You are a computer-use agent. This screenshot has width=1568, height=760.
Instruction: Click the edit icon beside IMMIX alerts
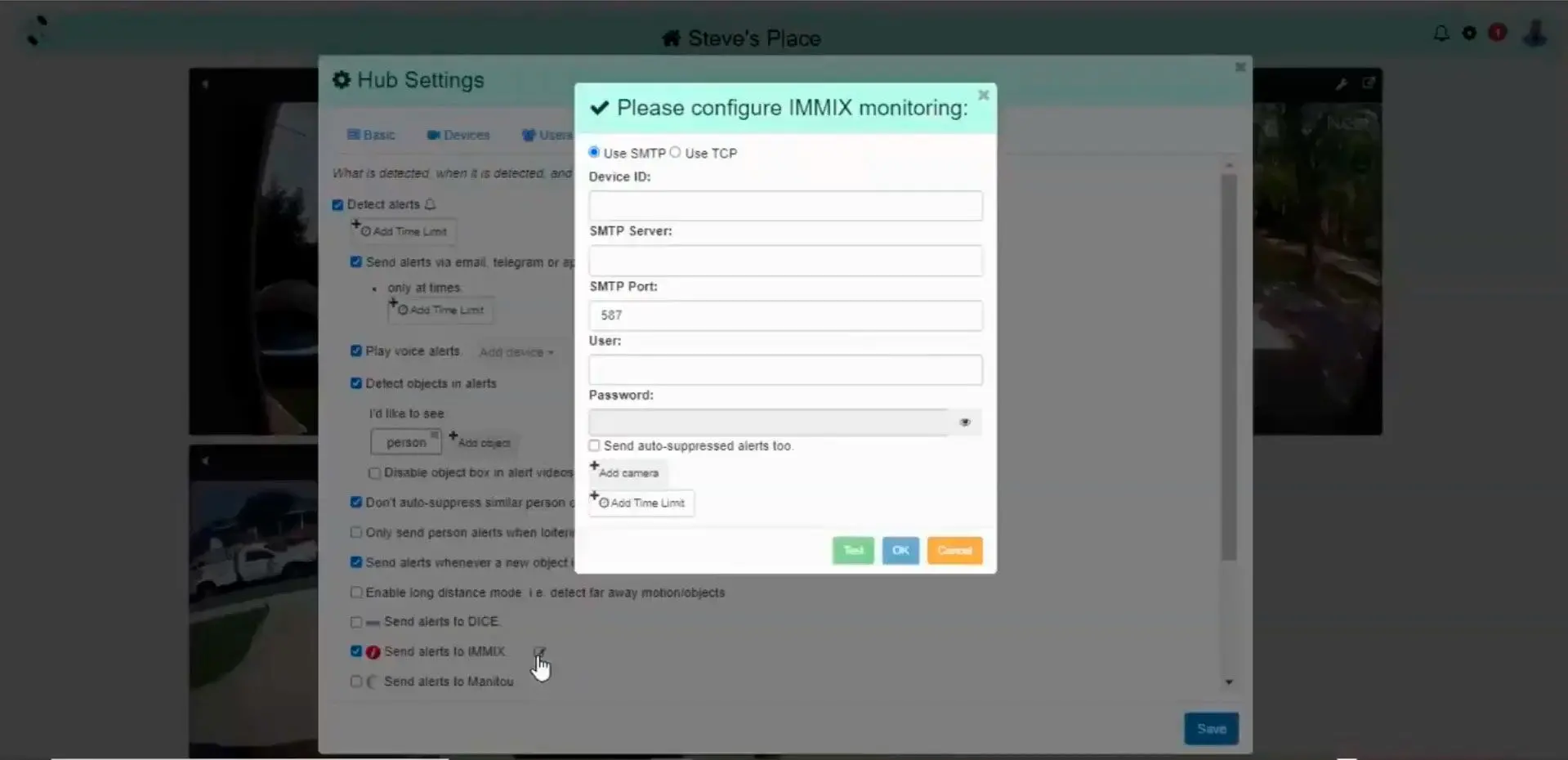[539, 652]
